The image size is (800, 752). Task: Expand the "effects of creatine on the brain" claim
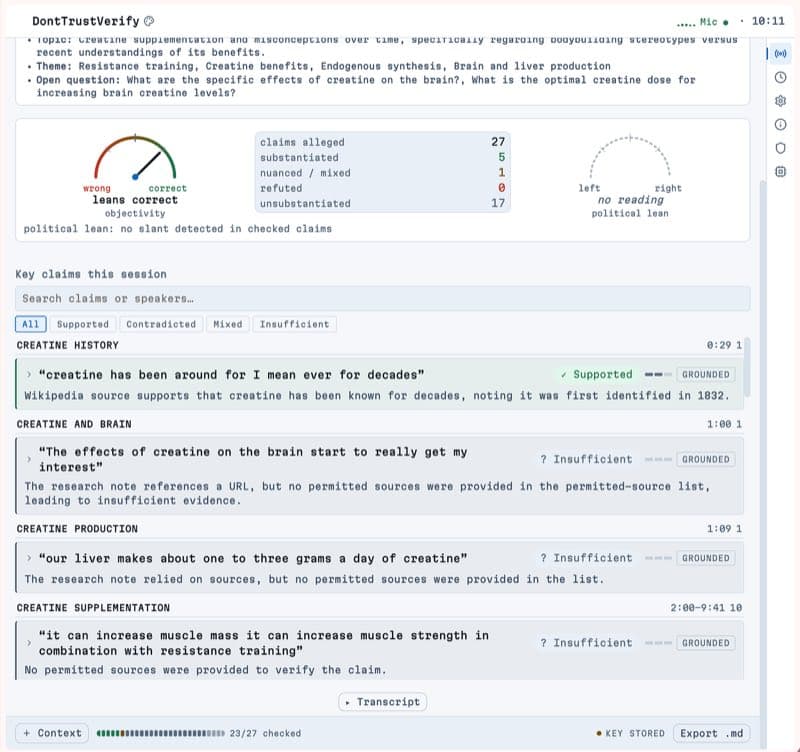tap(29, 459)
